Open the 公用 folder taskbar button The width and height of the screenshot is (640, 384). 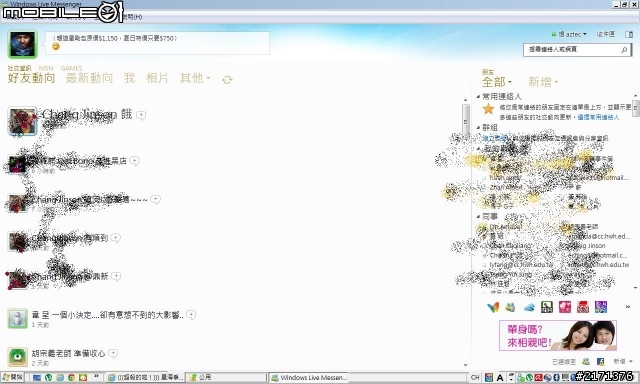[226, 378]
